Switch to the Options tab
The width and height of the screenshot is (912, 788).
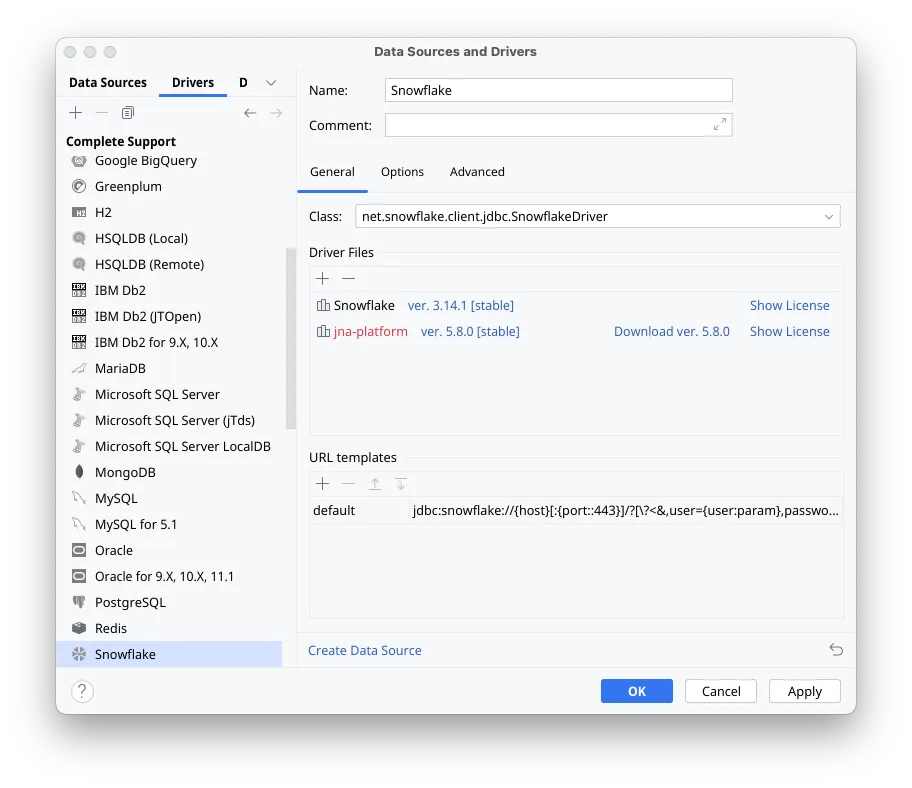tap(402, 172)
